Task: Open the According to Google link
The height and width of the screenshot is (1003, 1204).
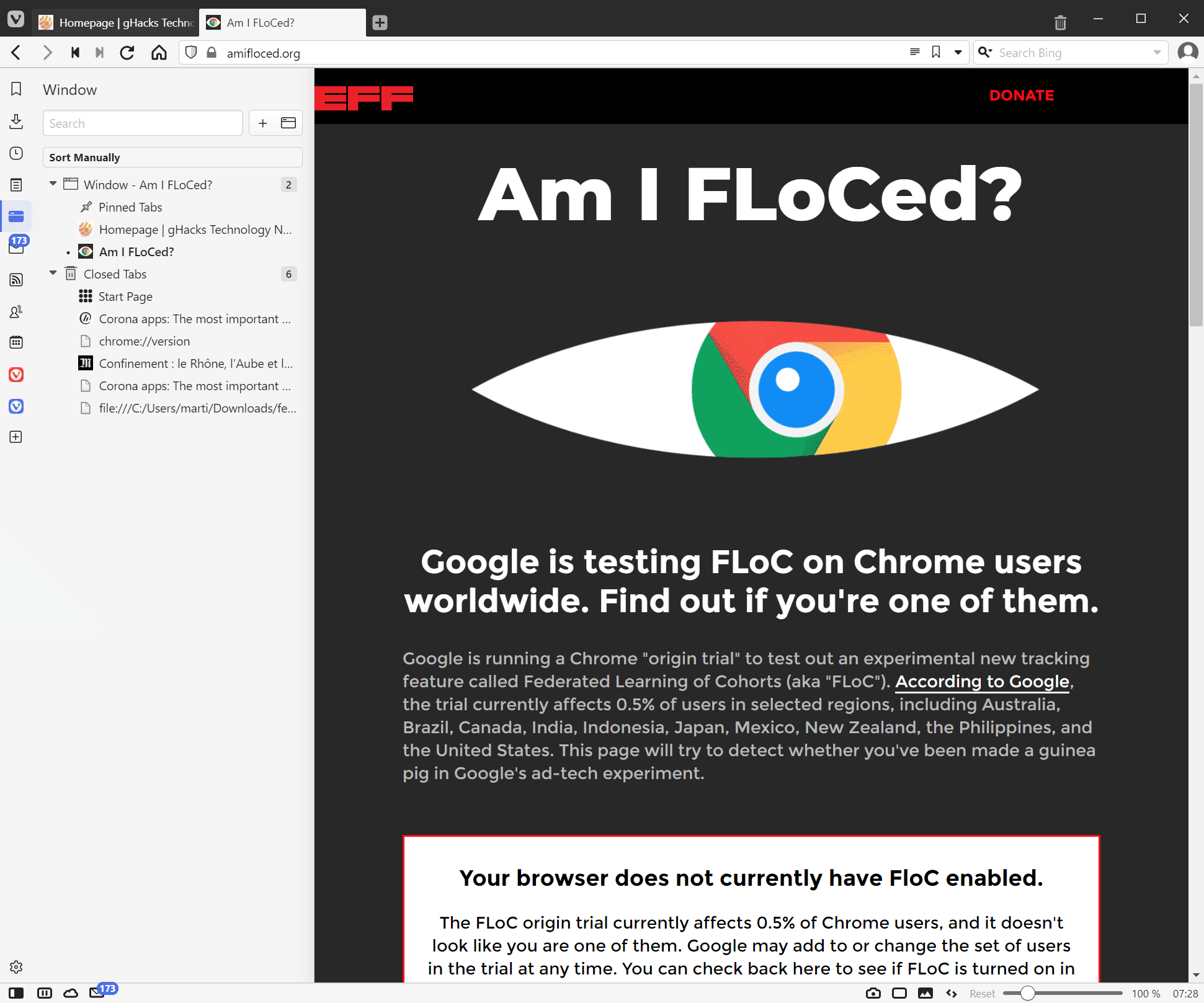Action: tap(982, 681)
